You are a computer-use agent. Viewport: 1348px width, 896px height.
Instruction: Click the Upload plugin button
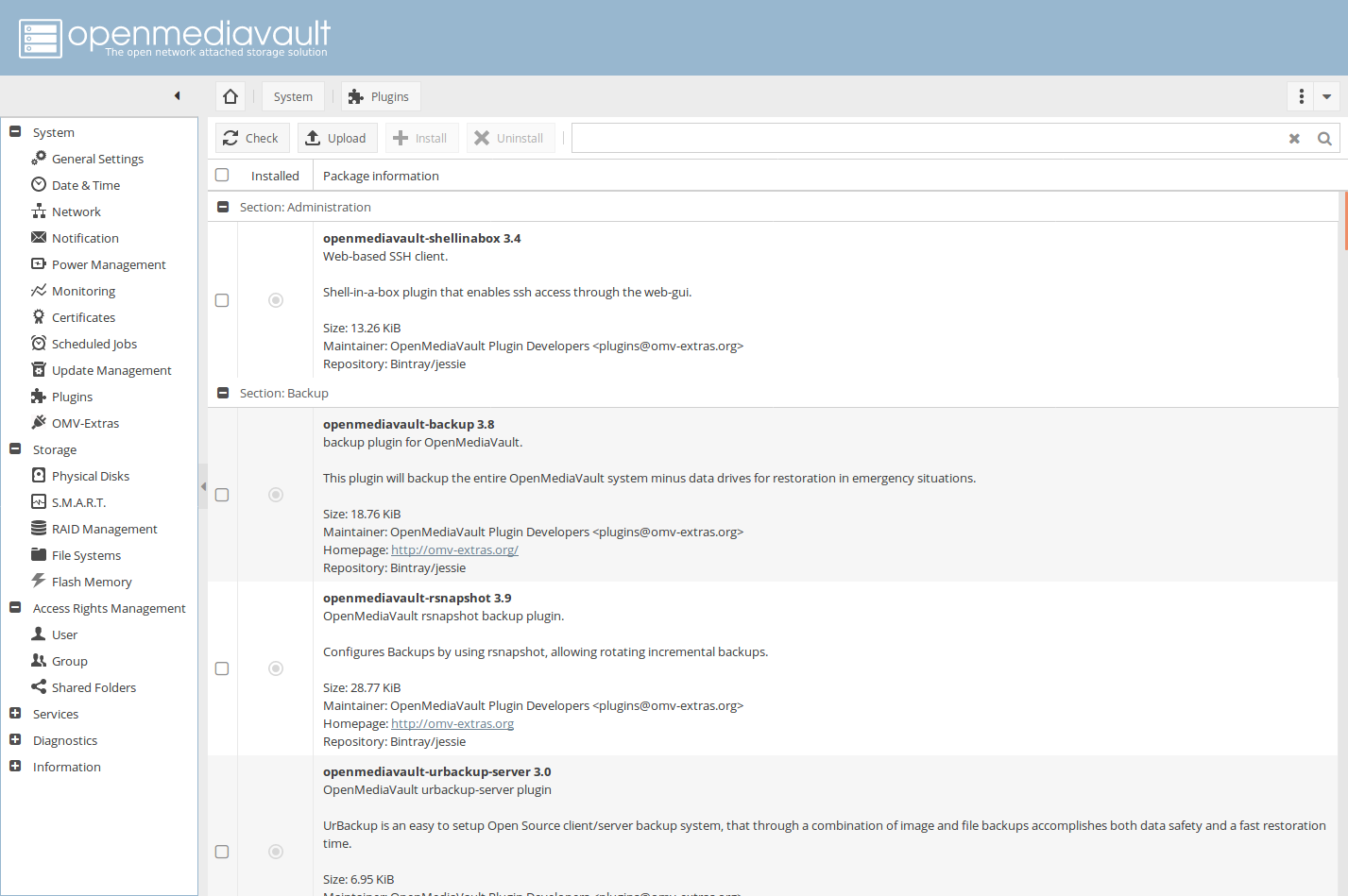337,138
